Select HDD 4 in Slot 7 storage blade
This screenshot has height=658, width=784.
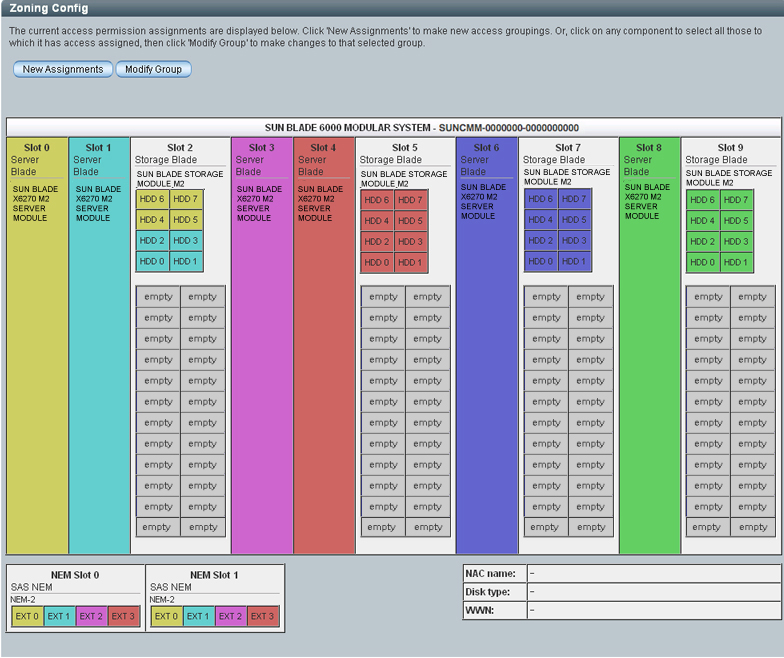(540, 220)
